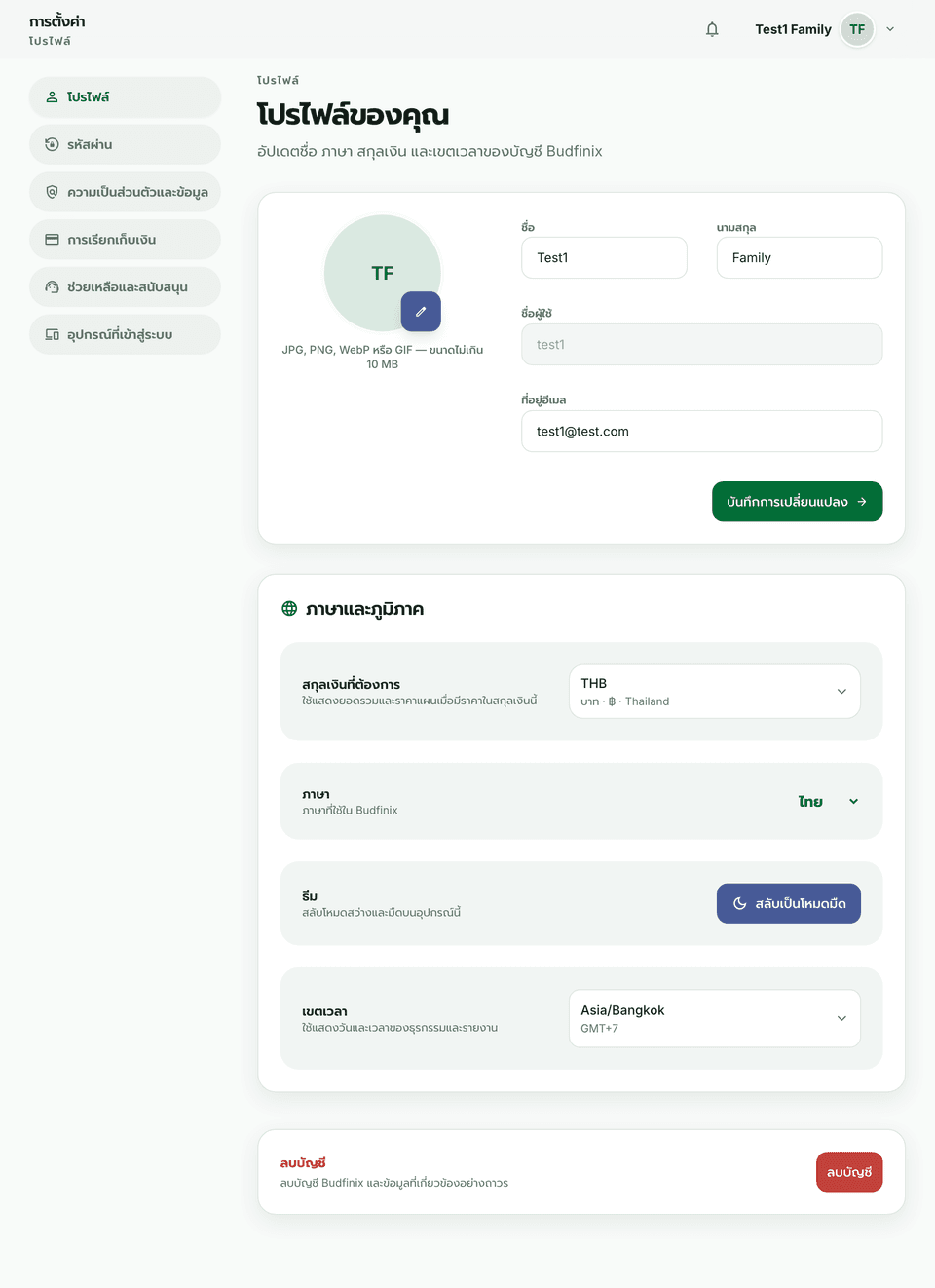Click the devices icon beside อุปกรณ์ที่เข้าสู่ระบบ
The width and height of the screenshot is (935, 1288).
click(x=53, y=334)
